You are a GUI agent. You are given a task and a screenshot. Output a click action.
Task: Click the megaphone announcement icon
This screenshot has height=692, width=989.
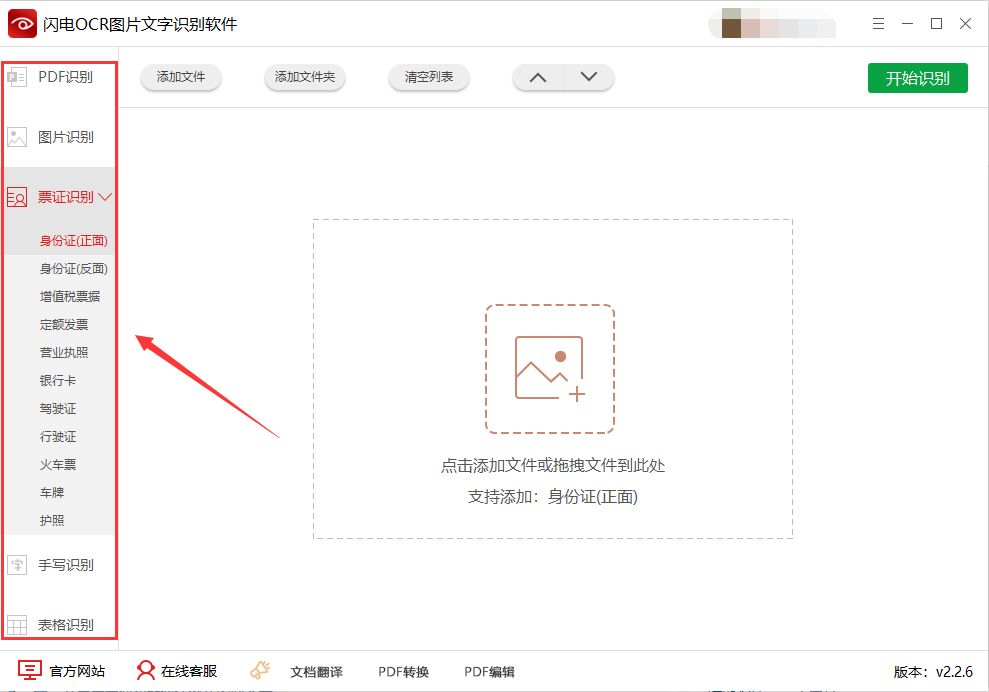[x=260, y=670]
